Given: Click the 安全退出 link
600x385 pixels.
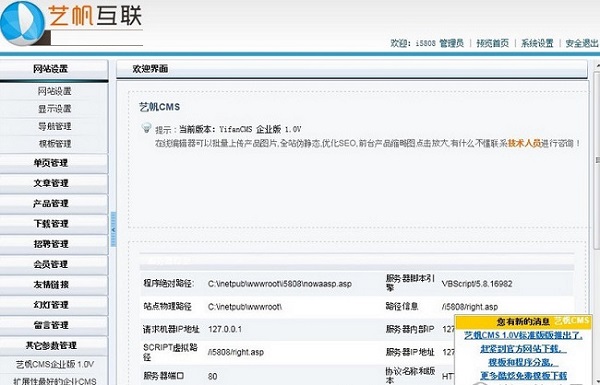Looking at the screenshot, I should tap(582, 43).
